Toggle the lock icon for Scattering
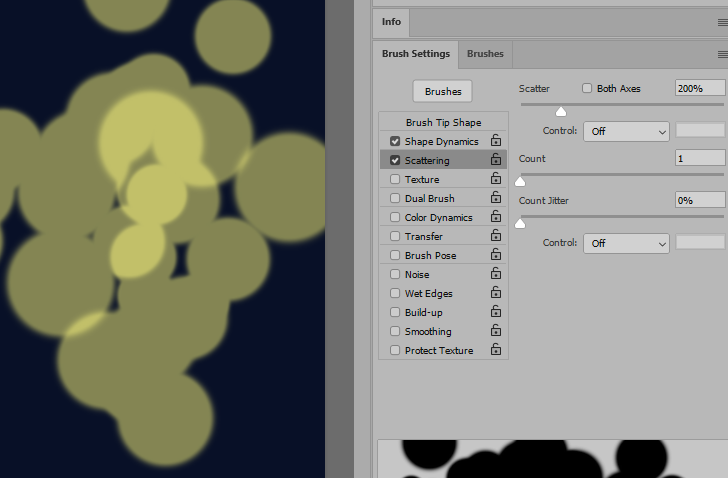 (496, 160)
